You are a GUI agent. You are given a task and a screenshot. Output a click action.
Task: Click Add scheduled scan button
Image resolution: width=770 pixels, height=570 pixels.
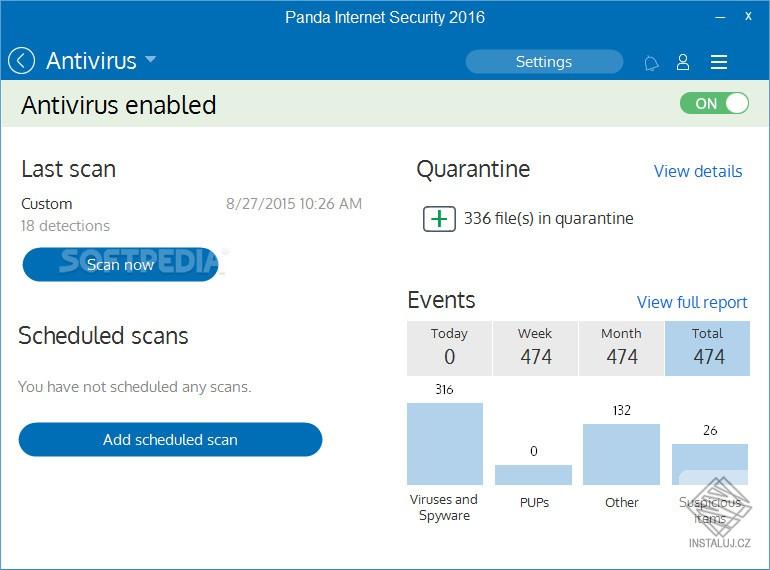coord(170,439)
